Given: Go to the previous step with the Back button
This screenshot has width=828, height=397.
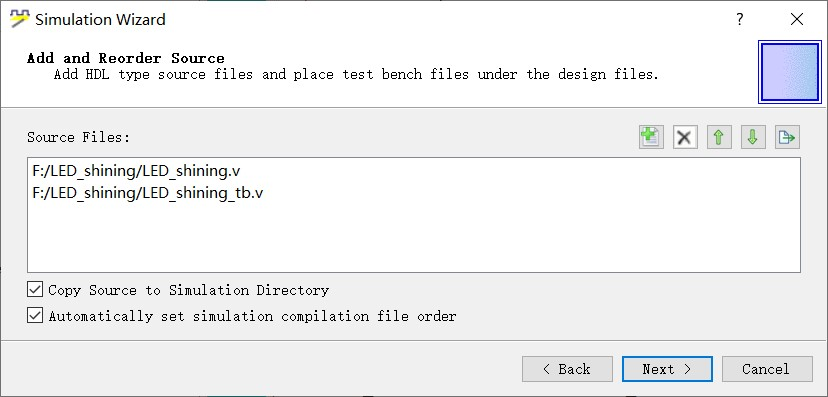Looking at the screenshot, I should (567, 369).
